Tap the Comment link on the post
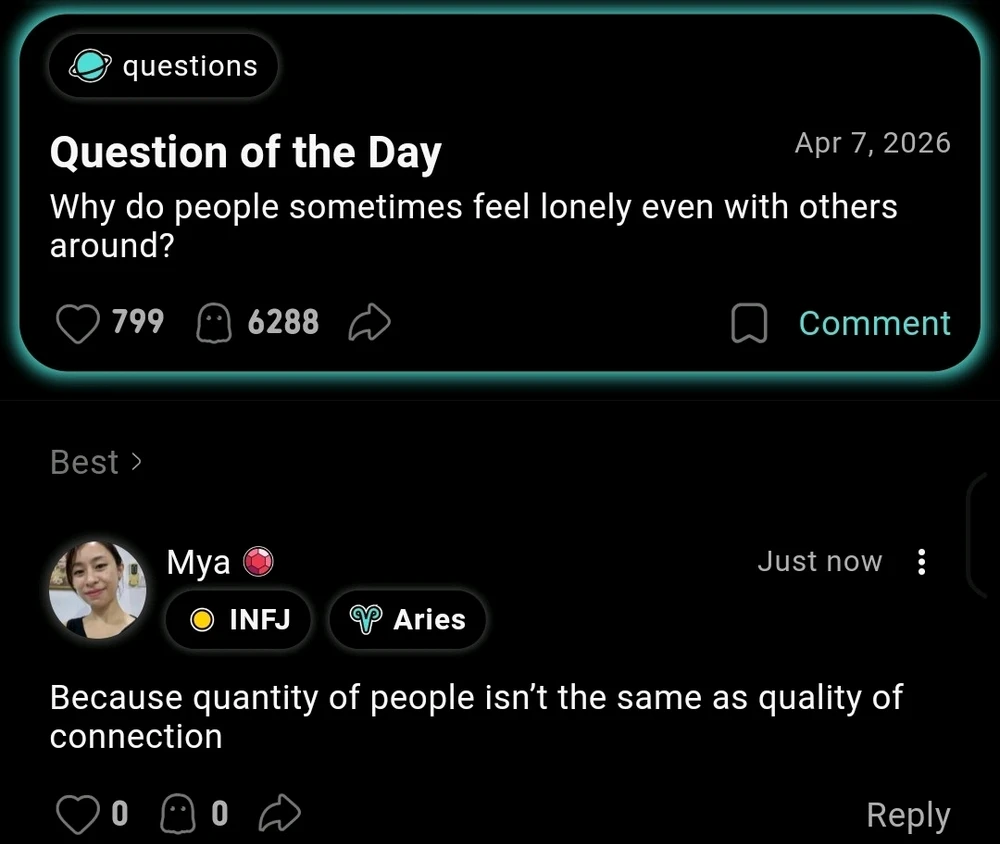 point(874,323)
